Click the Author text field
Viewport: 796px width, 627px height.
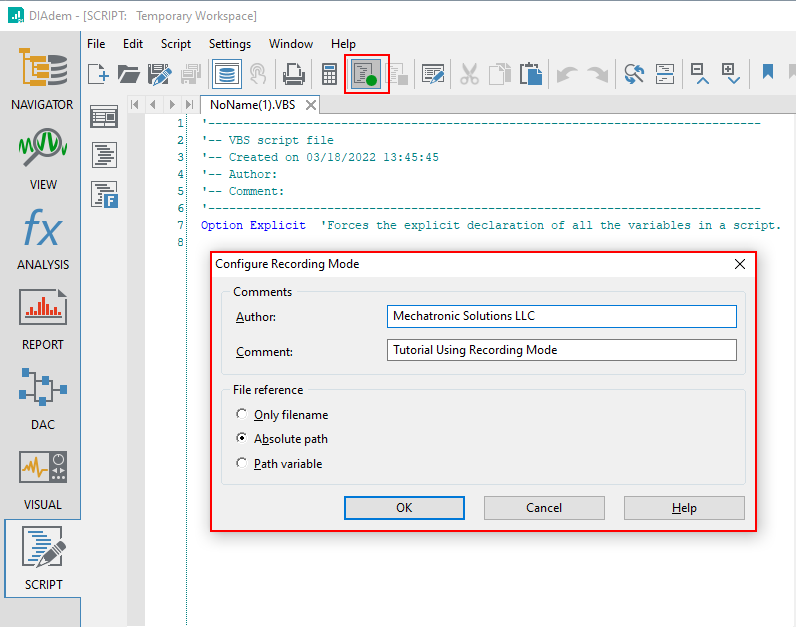coord(561,316)
